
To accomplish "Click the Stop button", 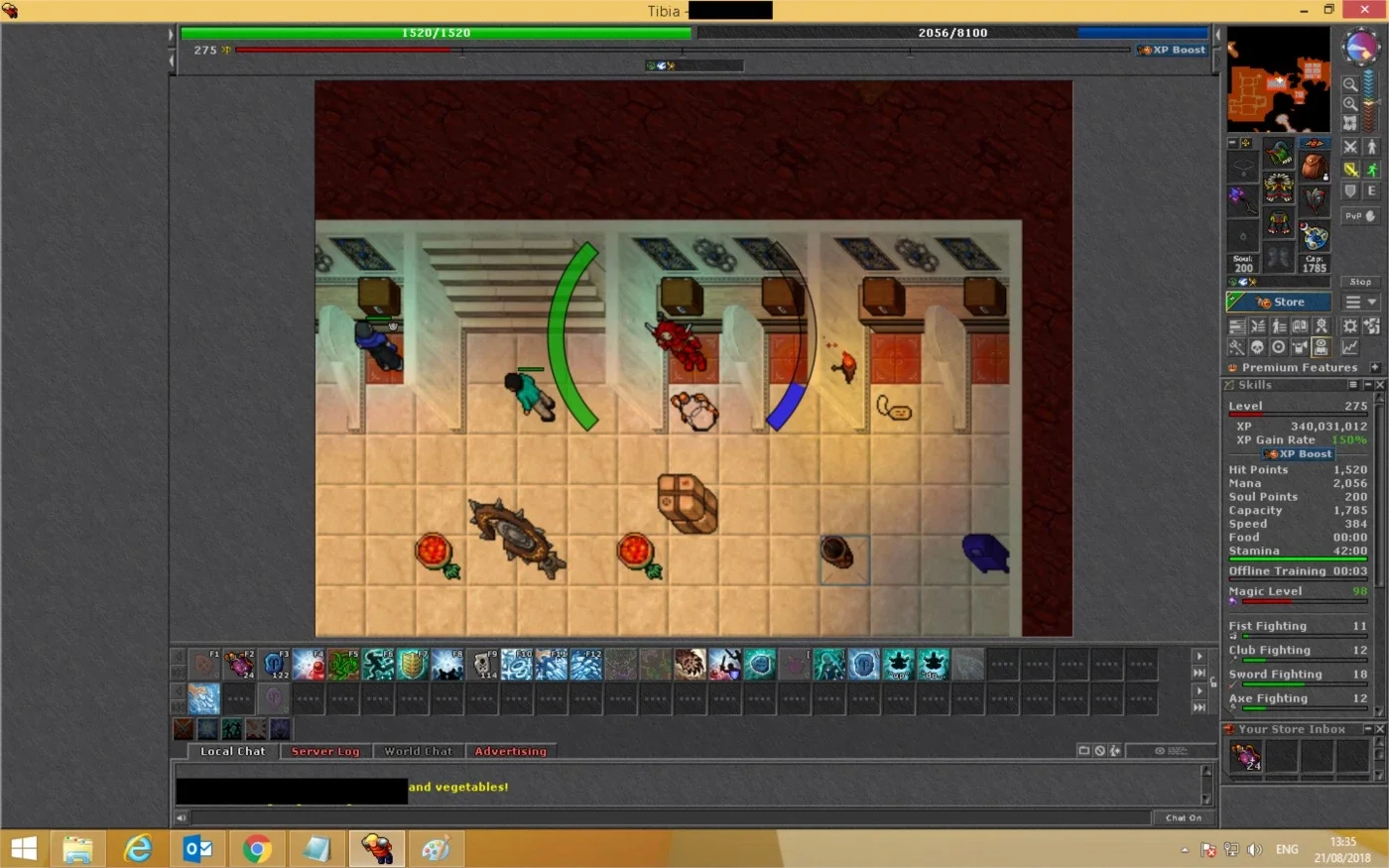I will [1360, 282].
